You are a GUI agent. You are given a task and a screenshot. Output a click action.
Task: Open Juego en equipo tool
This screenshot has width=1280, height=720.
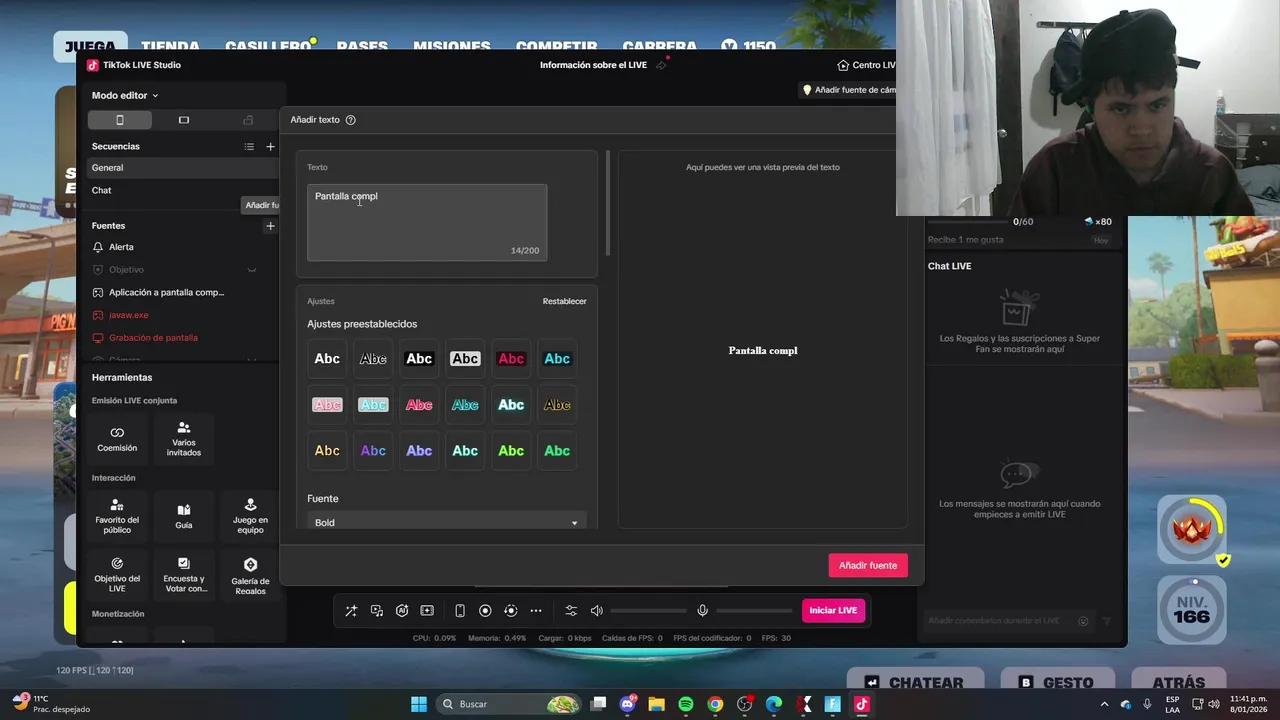pyautogui.click(x=250, y=515)
